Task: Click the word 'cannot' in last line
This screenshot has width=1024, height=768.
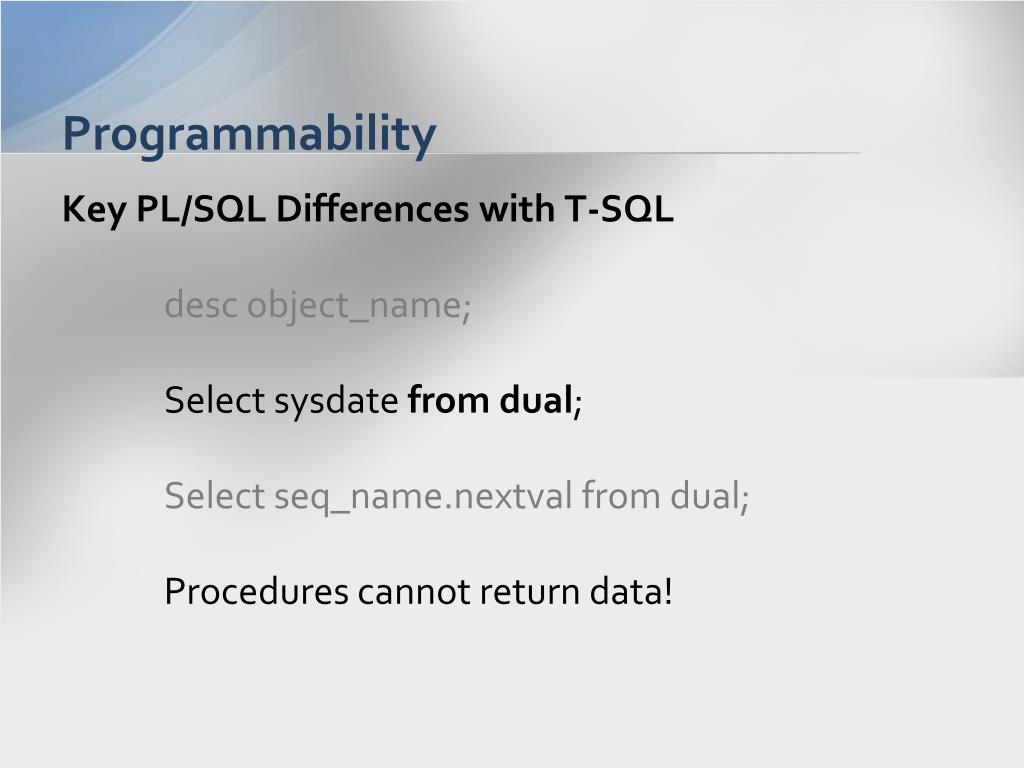Action: coord(414,592)
